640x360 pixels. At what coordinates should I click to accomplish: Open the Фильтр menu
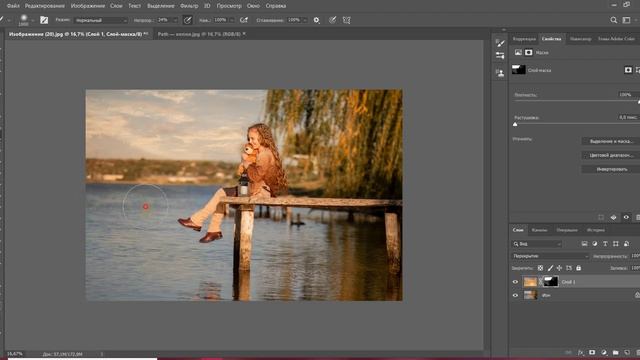pyautogui.click(x=189, y=6)
